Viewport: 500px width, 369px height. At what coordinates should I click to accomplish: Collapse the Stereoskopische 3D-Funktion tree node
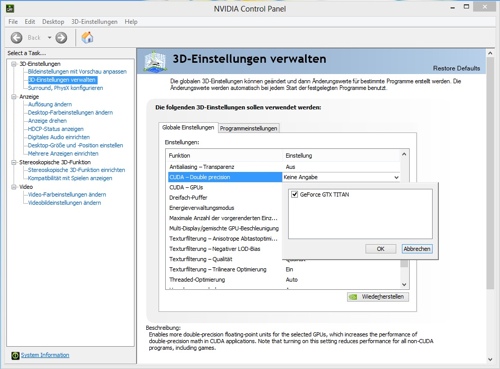coord(14,162)
